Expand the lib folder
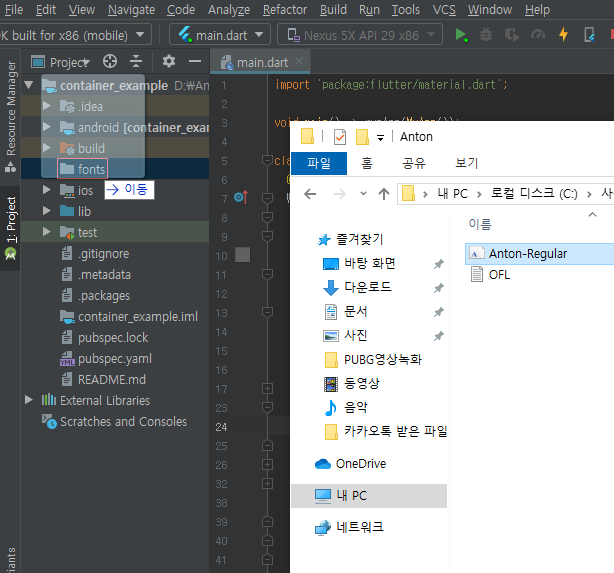Screen dimensions: 614x573 [x=46, y=211]
